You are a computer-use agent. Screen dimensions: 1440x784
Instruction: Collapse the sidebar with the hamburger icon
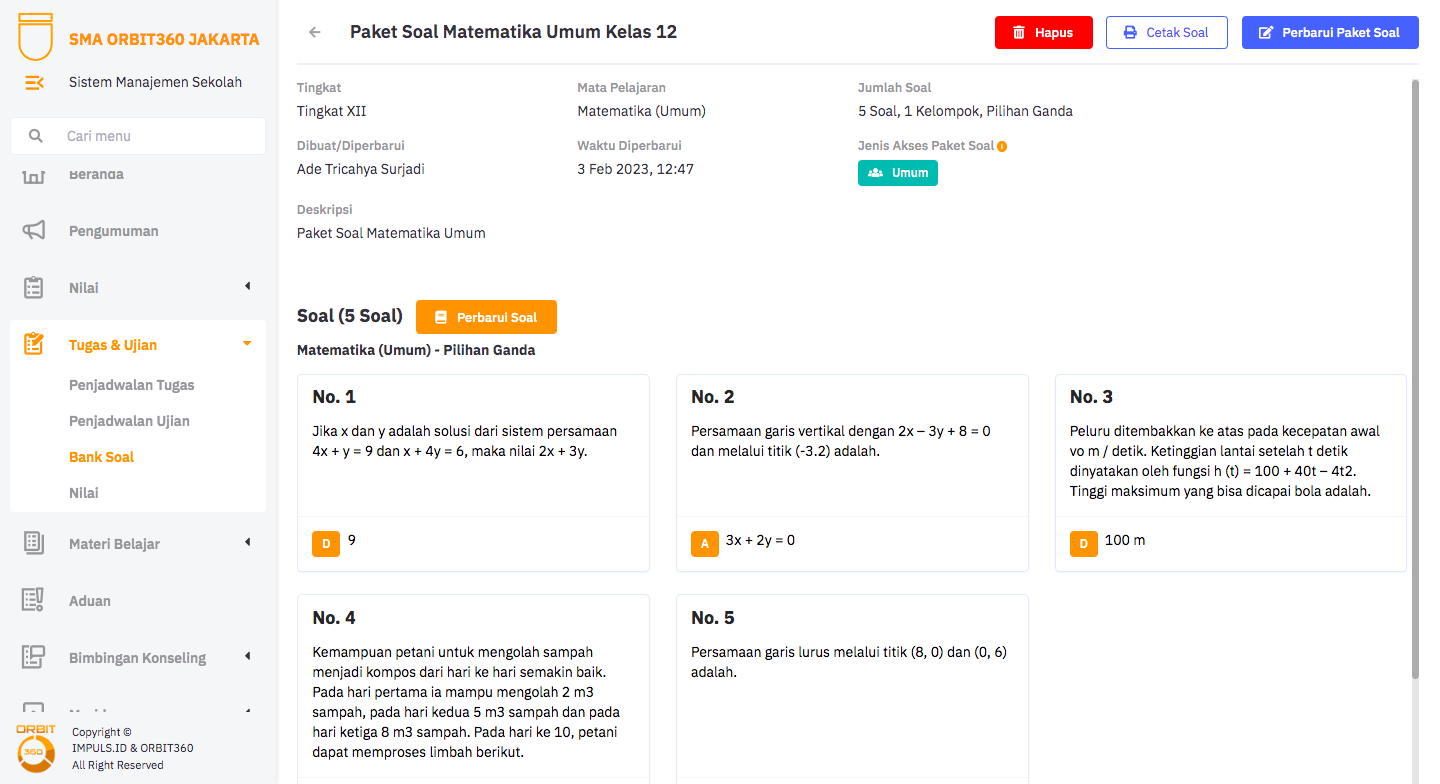tap(34, 82)
